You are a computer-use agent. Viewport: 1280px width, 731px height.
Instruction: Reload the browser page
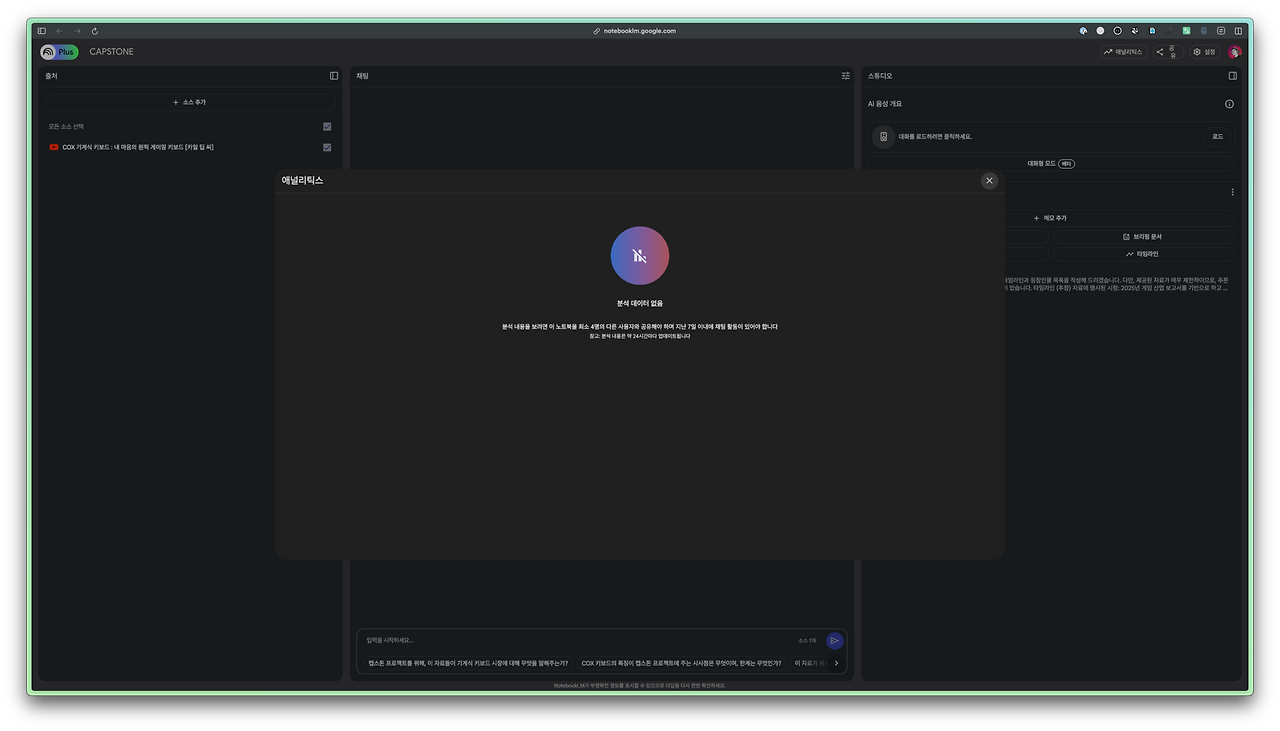95,31
